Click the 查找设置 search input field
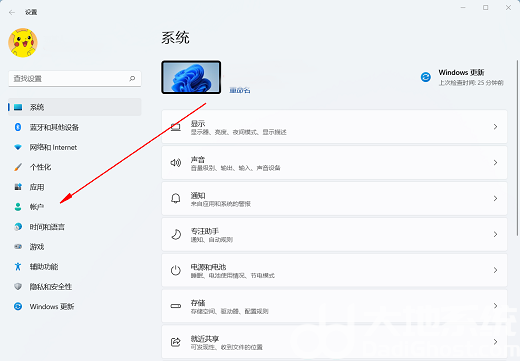This screenshot has width=520, height=361. tap(75, 79)
